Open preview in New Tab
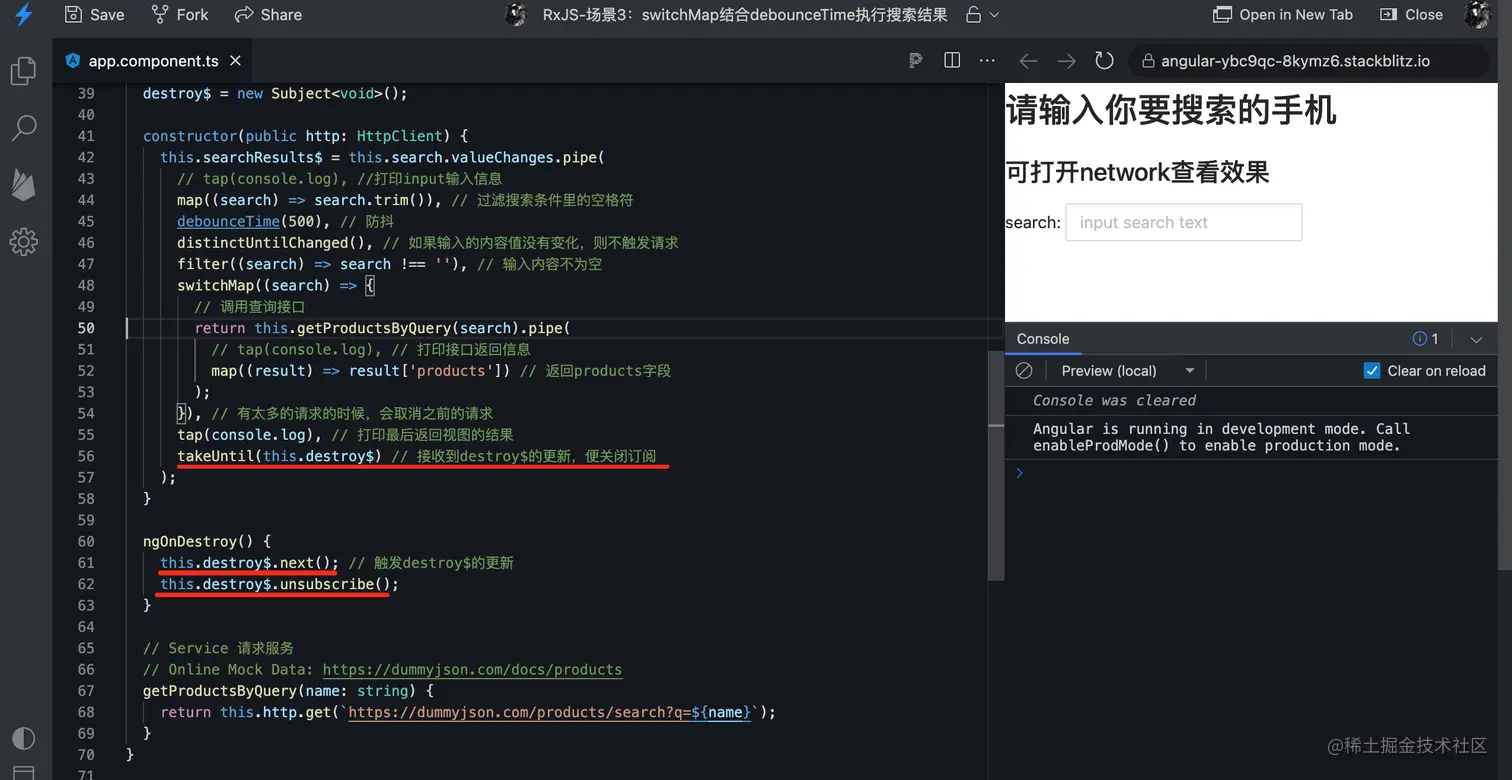1512x780 pixels. (1283, 15)
